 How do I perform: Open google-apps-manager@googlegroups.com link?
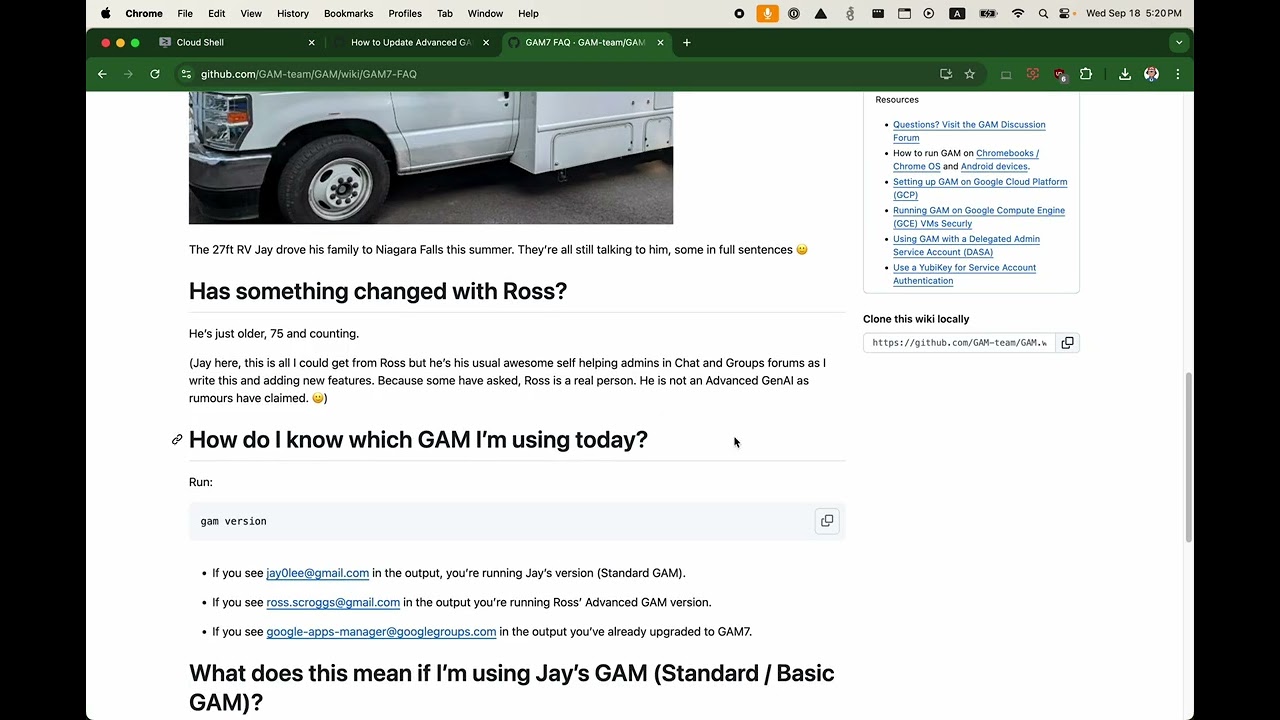(381, 631)
